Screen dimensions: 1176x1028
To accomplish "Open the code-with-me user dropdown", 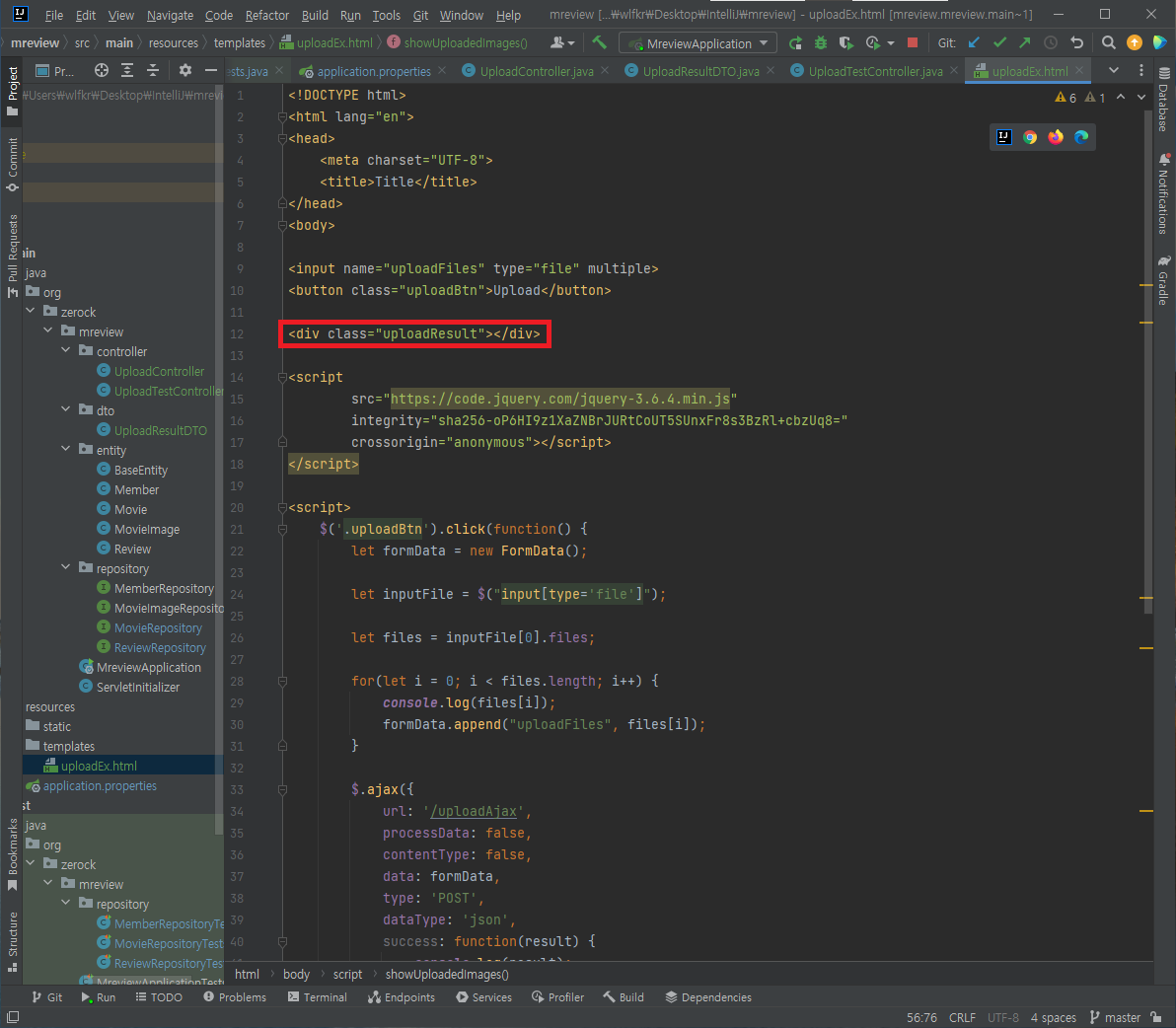I will pos(561,42).
